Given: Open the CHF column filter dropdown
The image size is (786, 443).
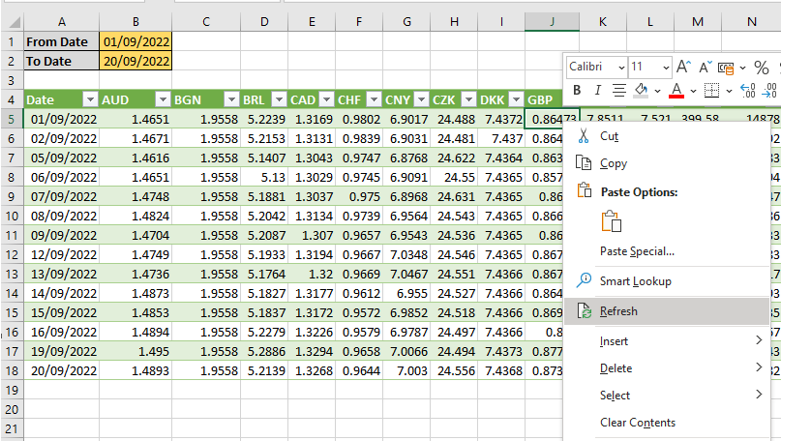Looking at the screenshot, I should click(x=374, y=100).
